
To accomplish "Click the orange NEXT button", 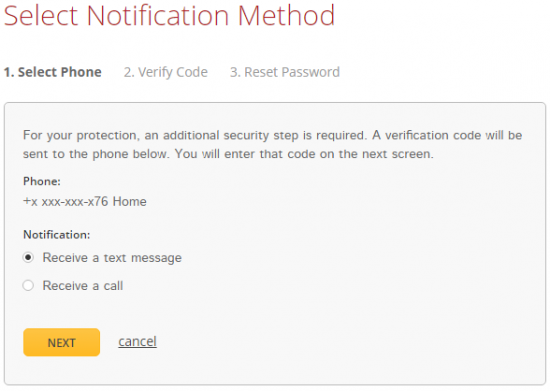I will click(62, 342).
